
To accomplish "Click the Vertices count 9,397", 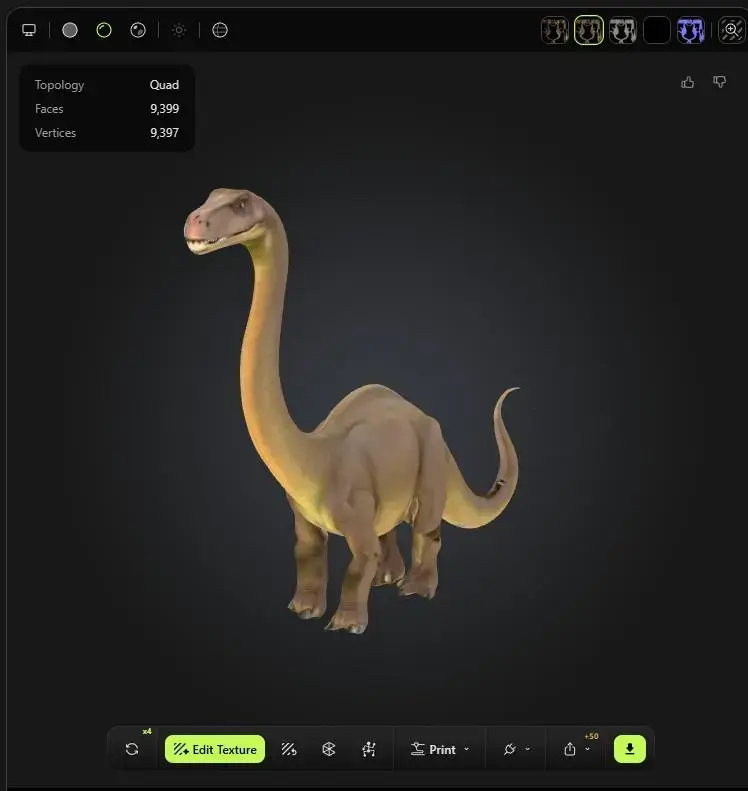I will coord(164,133).
